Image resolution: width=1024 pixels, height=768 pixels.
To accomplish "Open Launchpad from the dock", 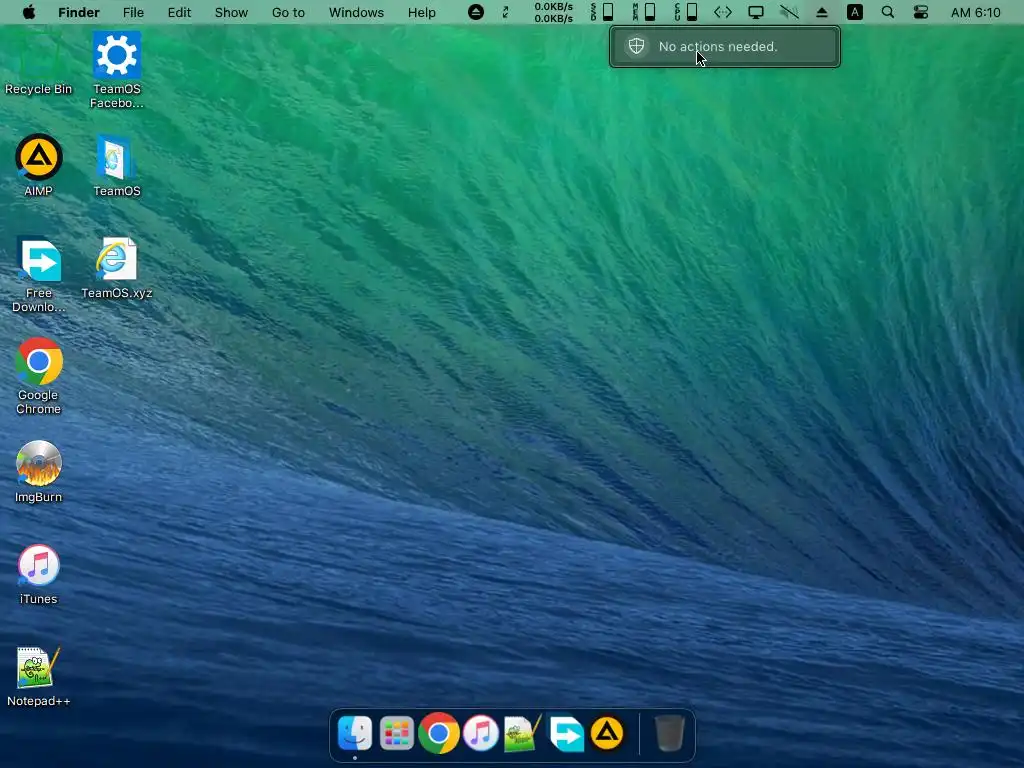I will point(396,733).
